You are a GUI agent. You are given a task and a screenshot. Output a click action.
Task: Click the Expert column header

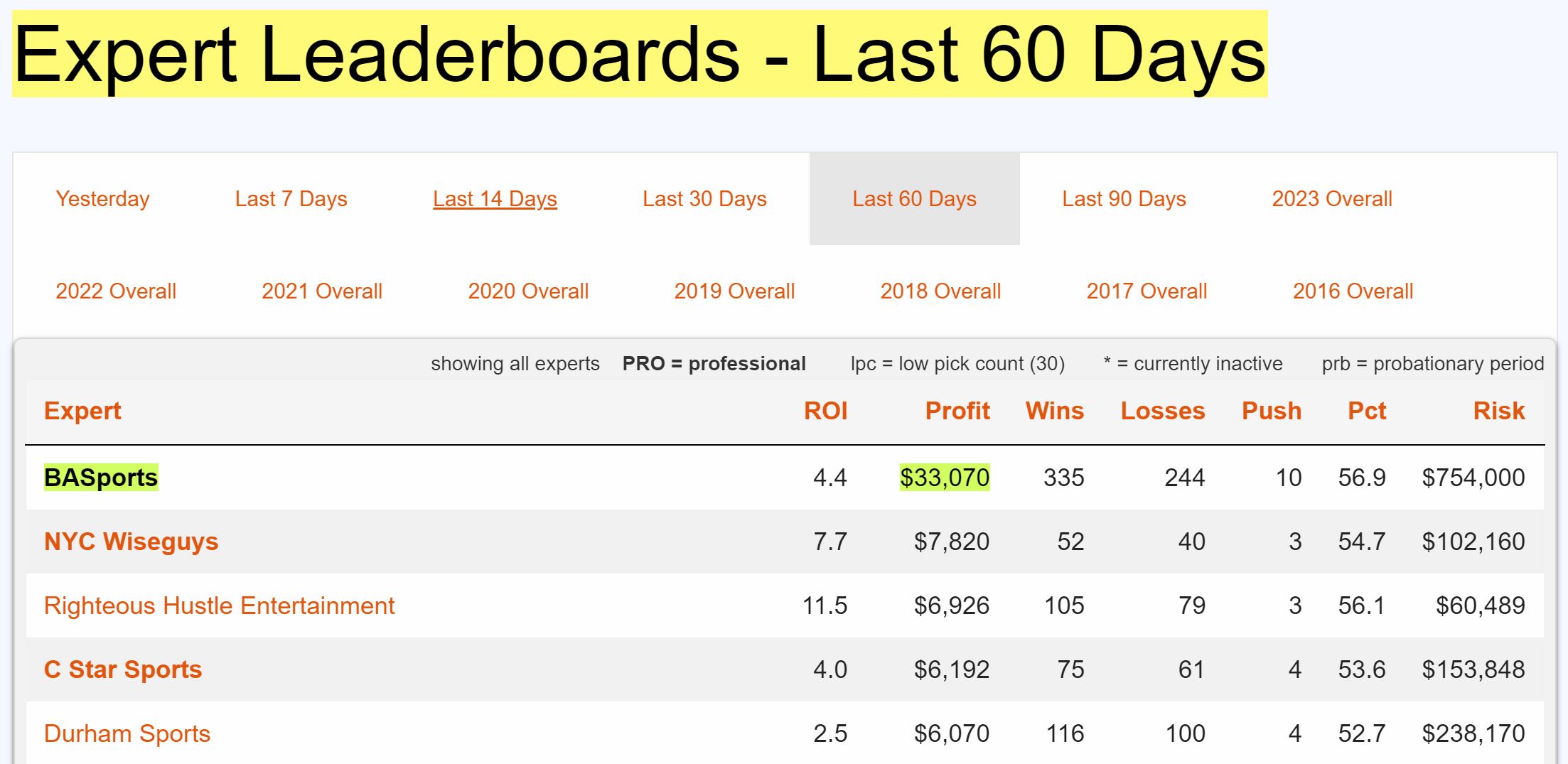pyautogui.click(x=82, y=411)
